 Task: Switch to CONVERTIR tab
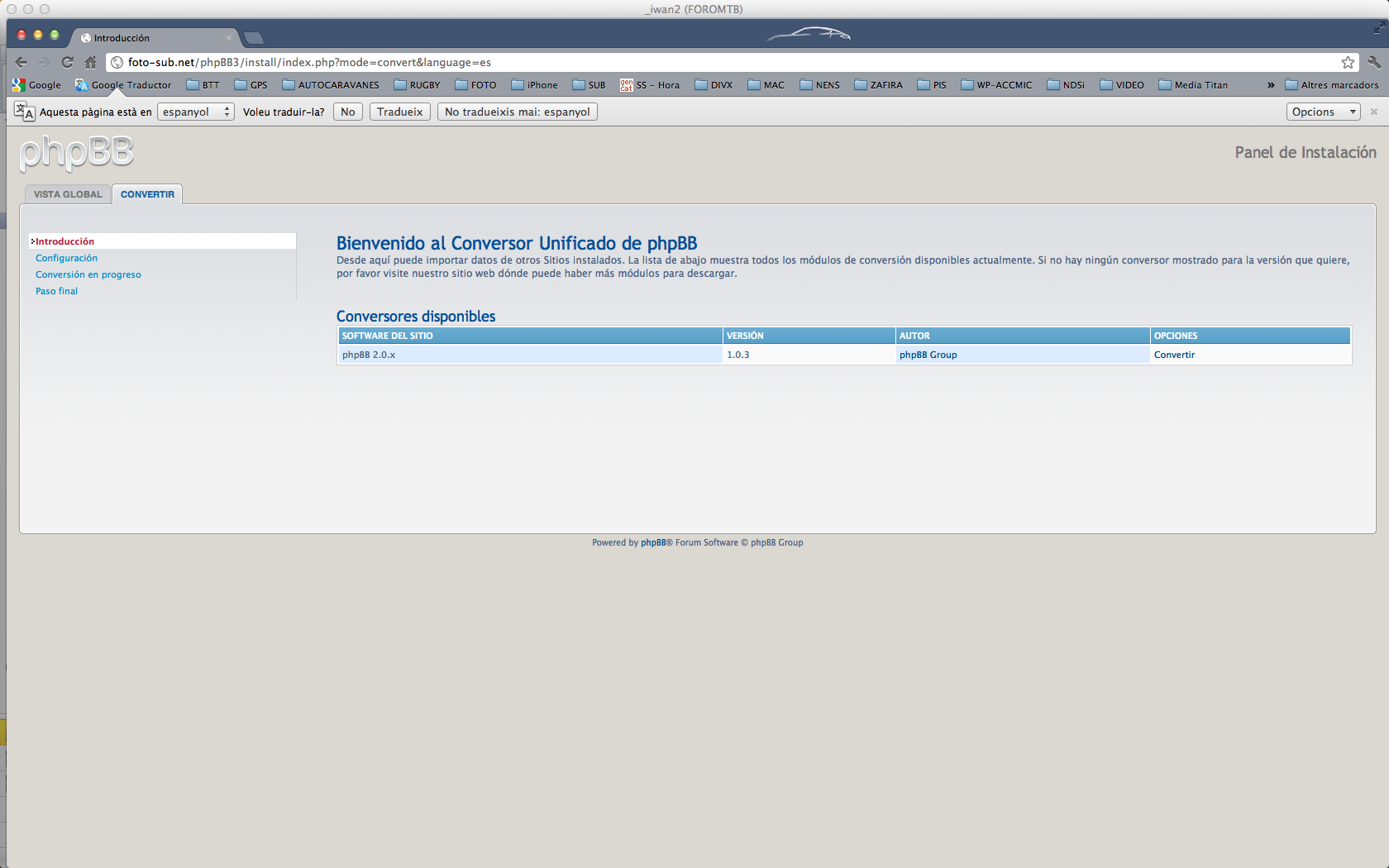[x=147, y=194]
